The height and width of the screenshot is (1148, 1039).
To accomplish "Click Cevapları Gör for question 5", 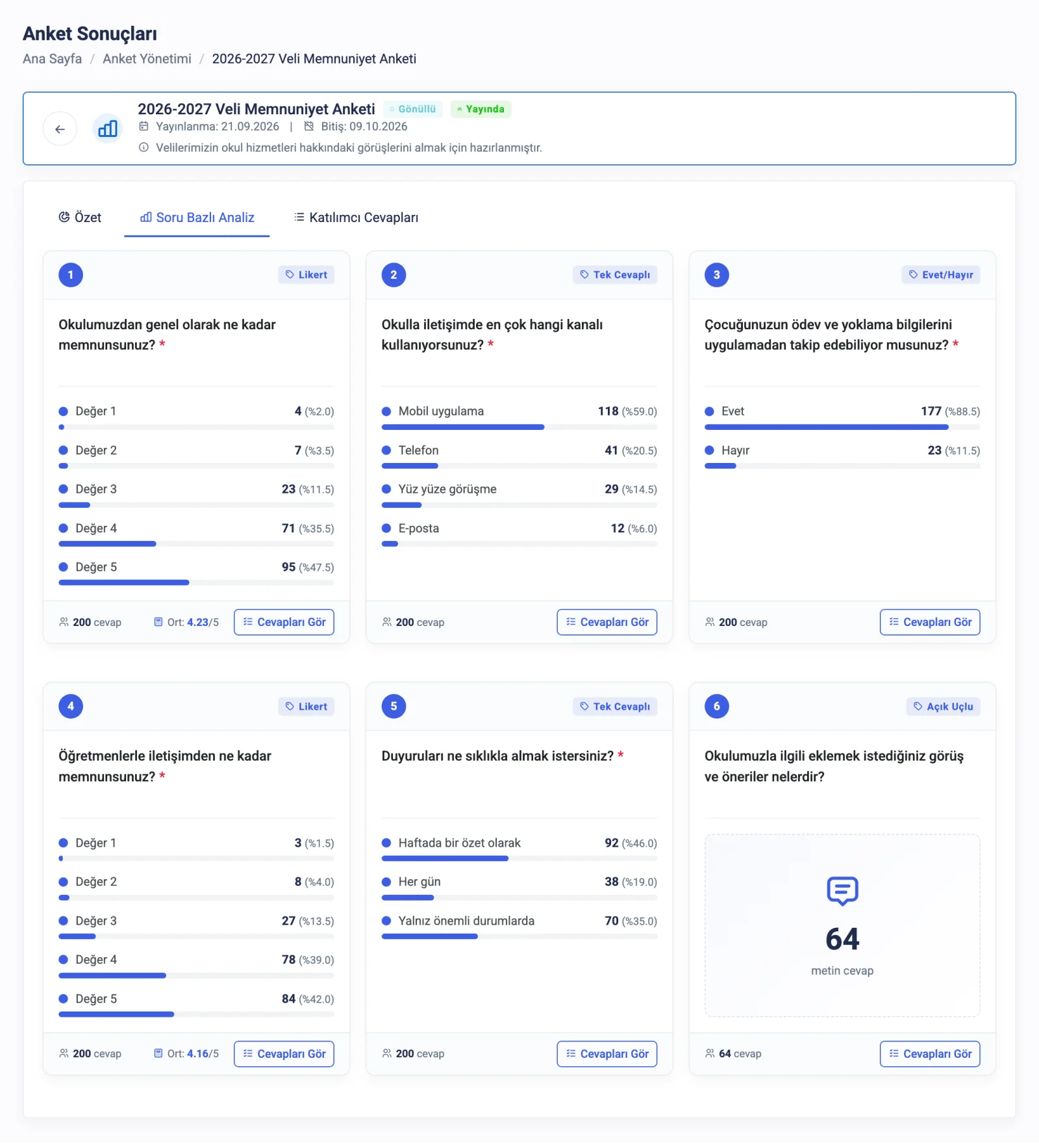I will point(607,1053).
